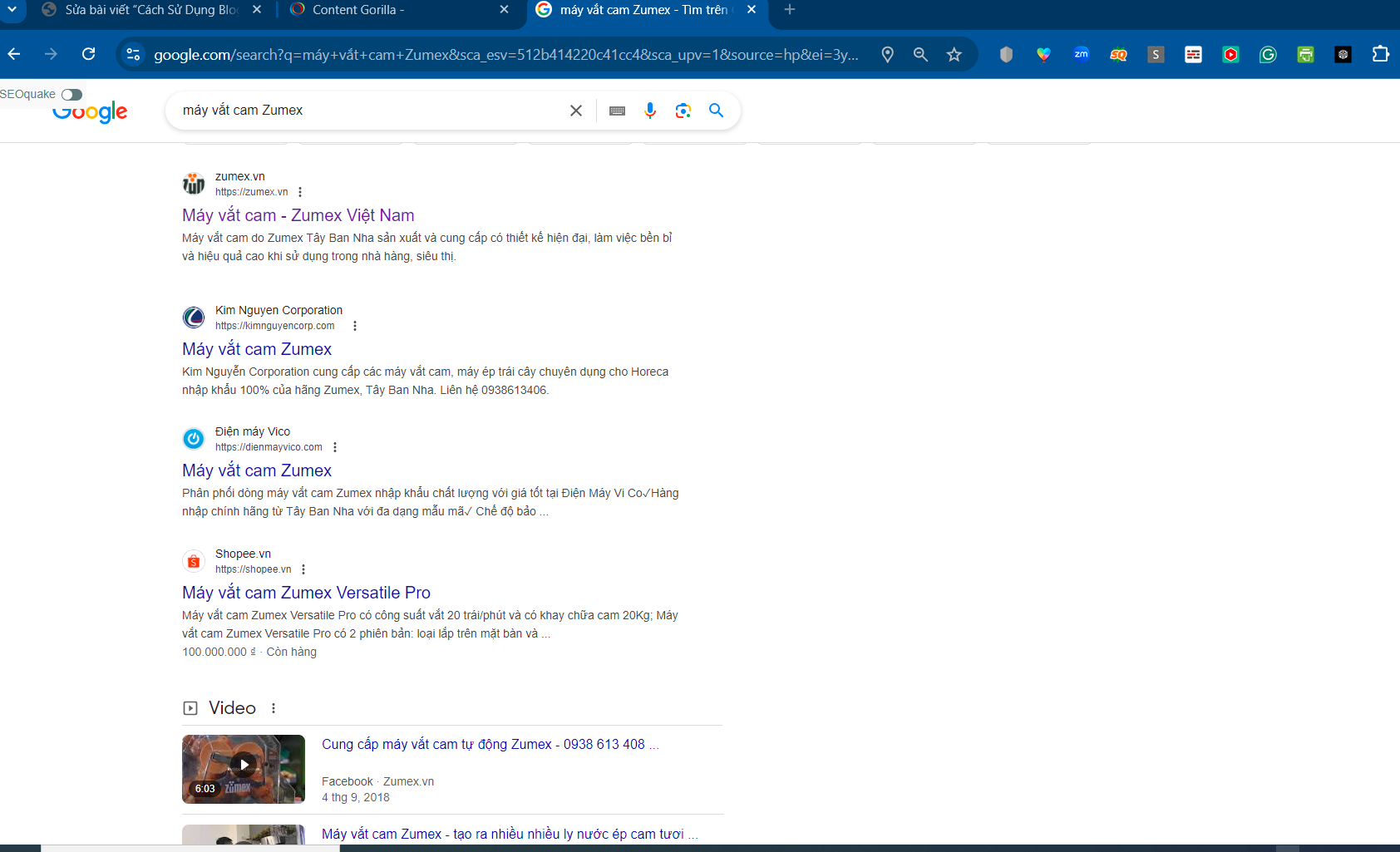
Task: Click the Shopee.vn favicon
Action: [x=194, y=561]
